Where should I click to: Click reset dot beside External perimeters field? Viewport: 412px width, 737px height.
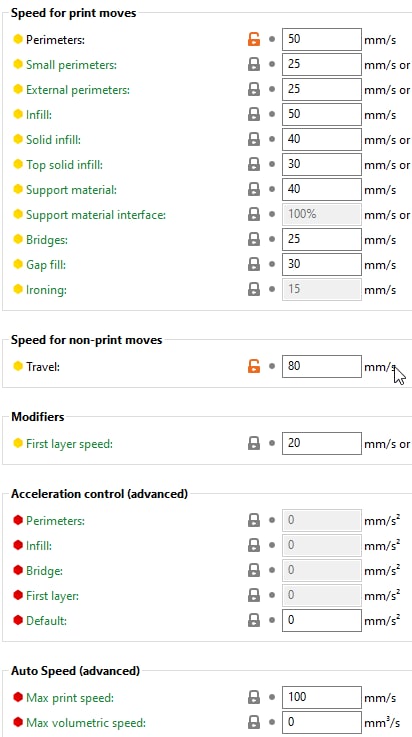pos(272,89)
